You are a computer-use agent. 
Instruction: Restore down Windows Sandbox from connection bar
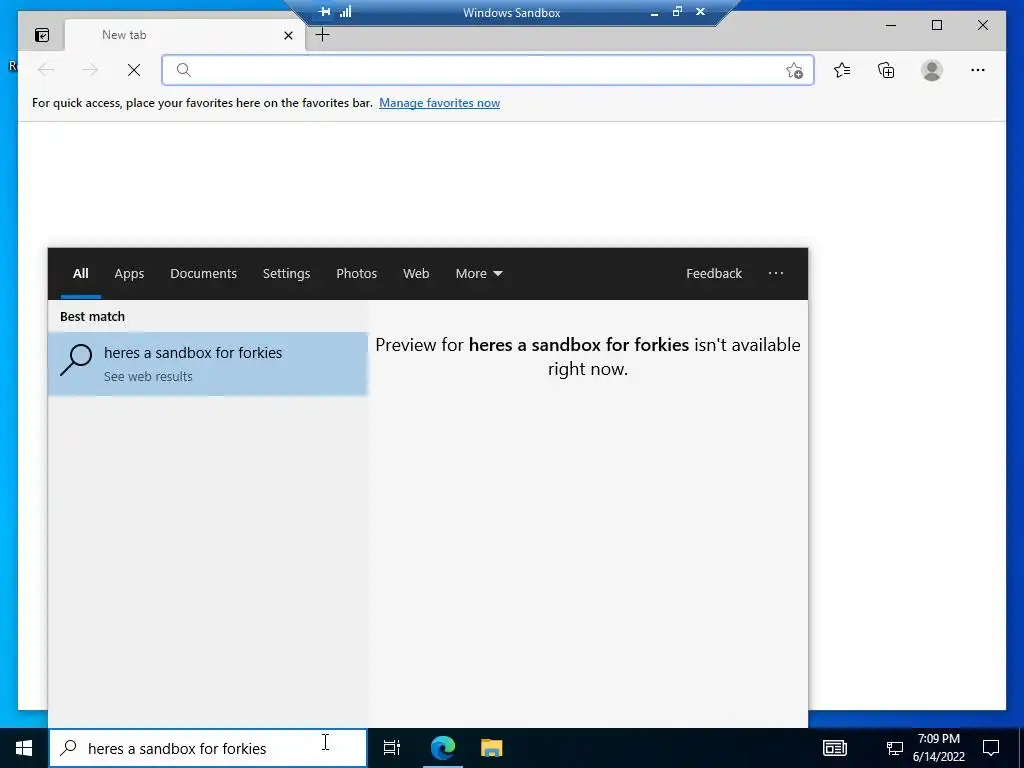point(677,12)
